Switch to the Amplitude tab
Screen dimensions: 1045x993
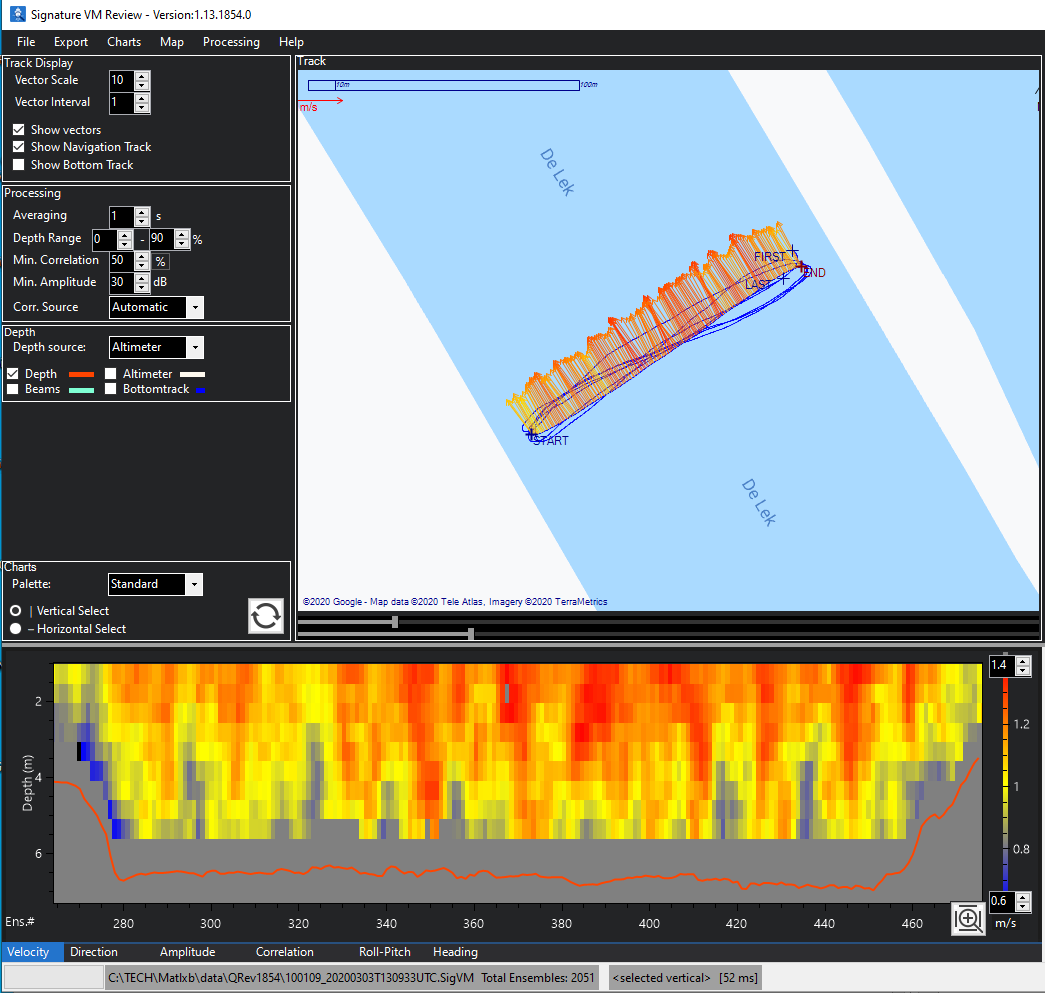coord(187,952)
